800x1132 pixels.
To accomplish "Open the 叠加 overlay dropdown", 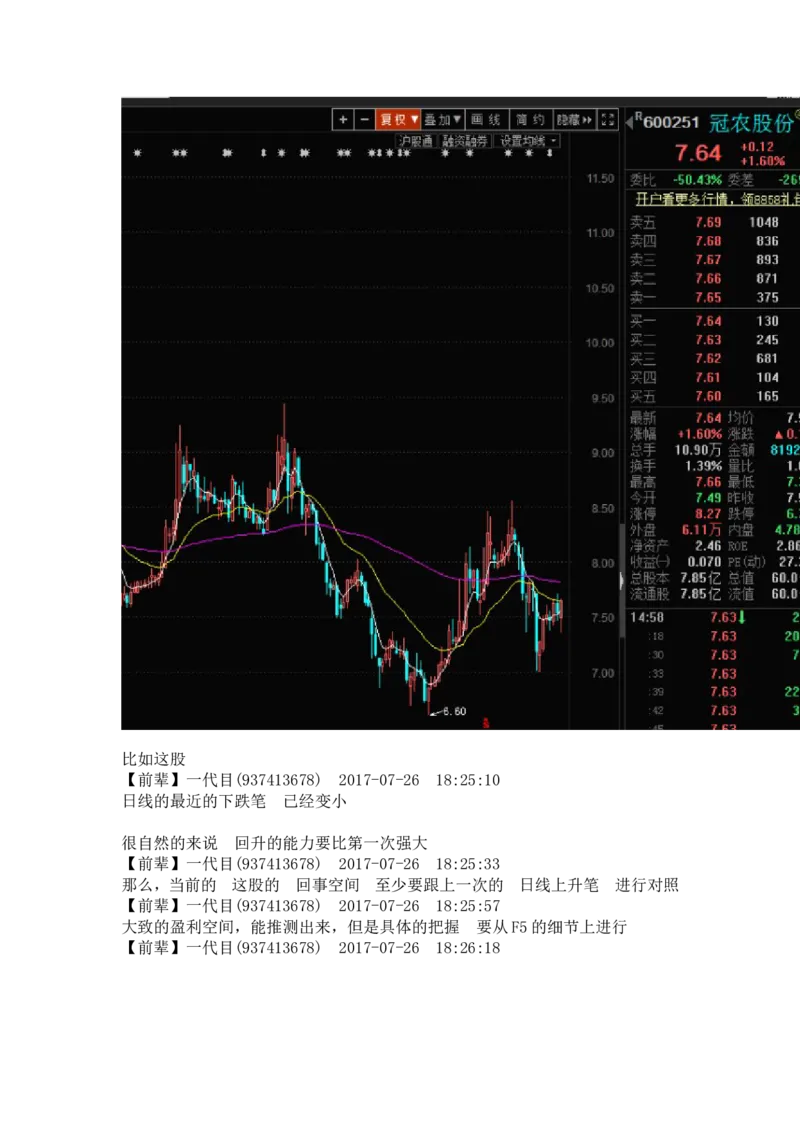I will coord(442,119).
